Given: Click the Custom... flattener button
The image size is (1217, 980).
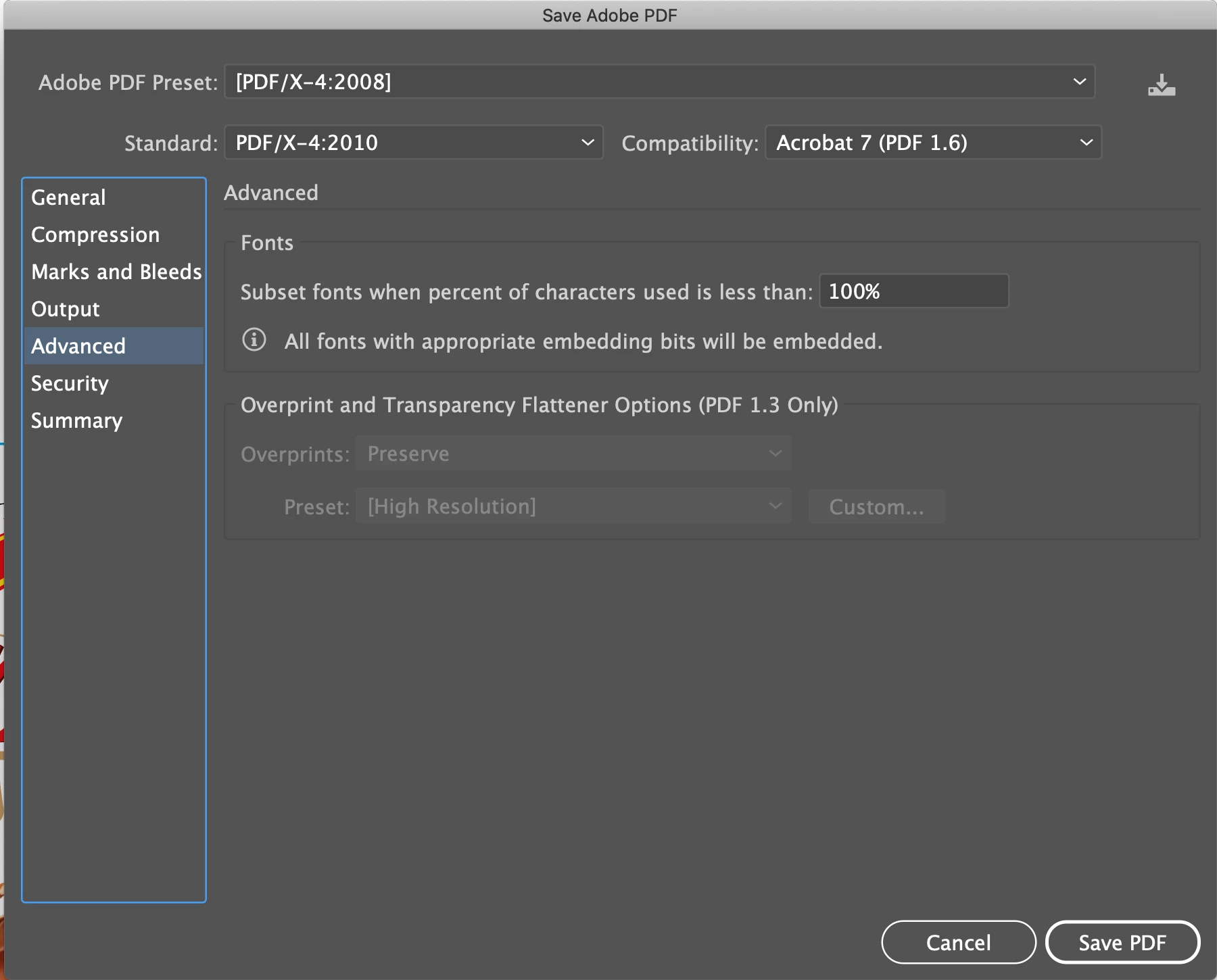Looking at the screenshot, I should pos(877,506).
